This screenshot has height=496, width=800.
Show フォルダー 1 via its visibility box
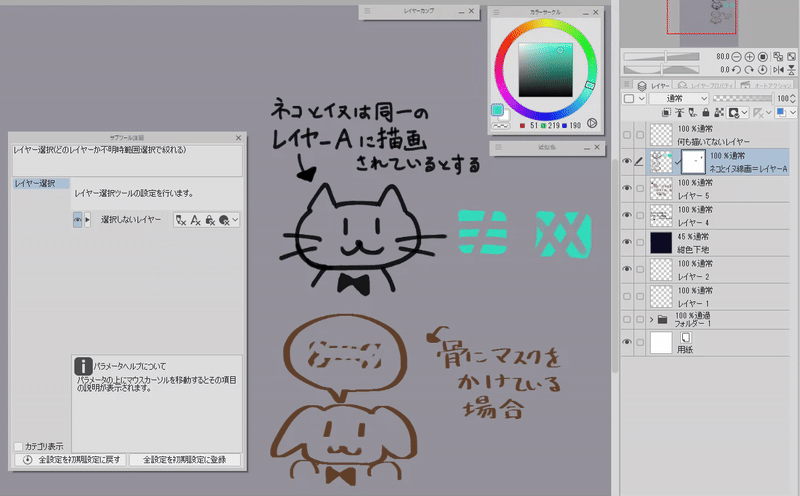(x=627, y=319)
